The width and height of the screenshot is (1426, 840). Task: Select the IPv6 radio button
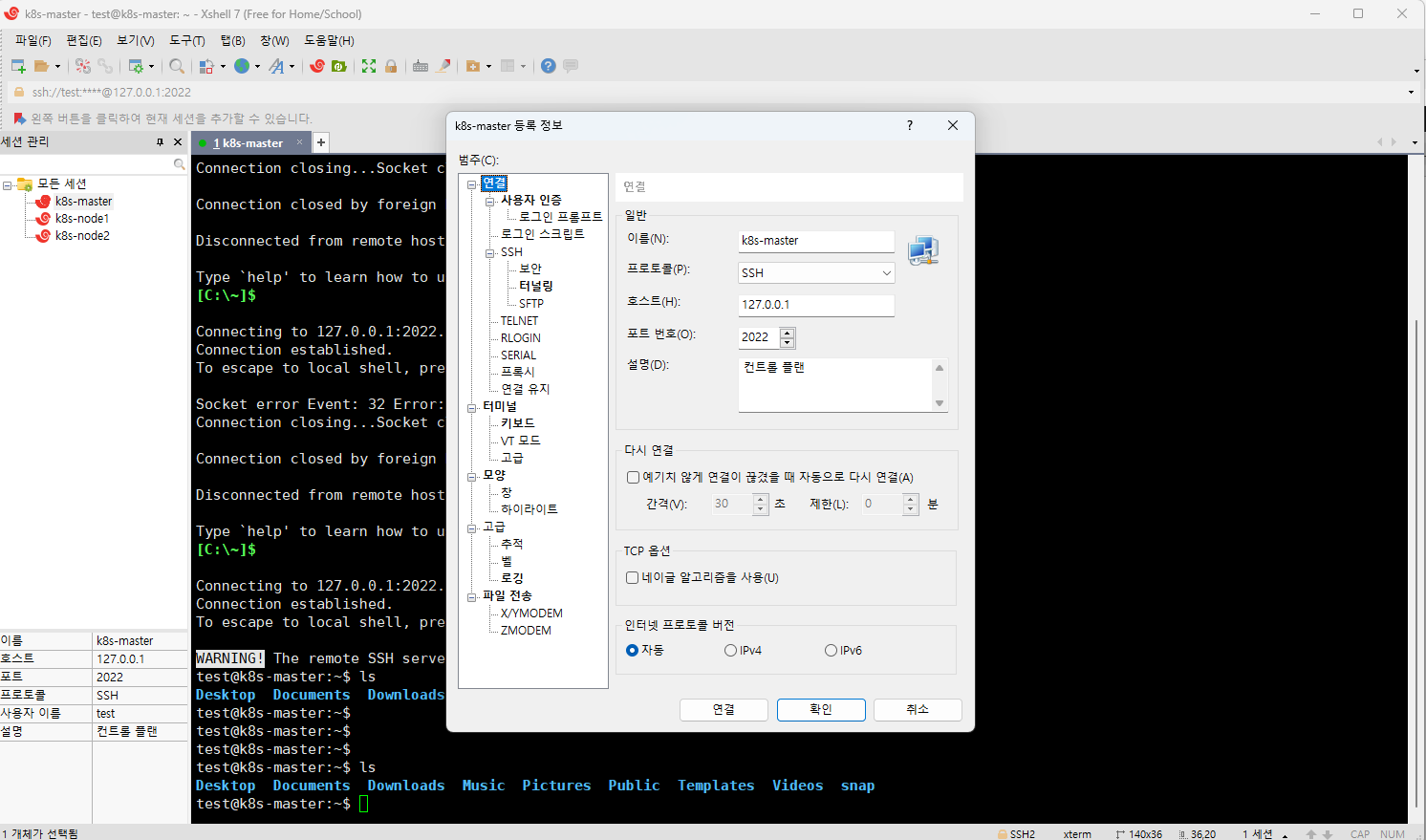[832, 651]
